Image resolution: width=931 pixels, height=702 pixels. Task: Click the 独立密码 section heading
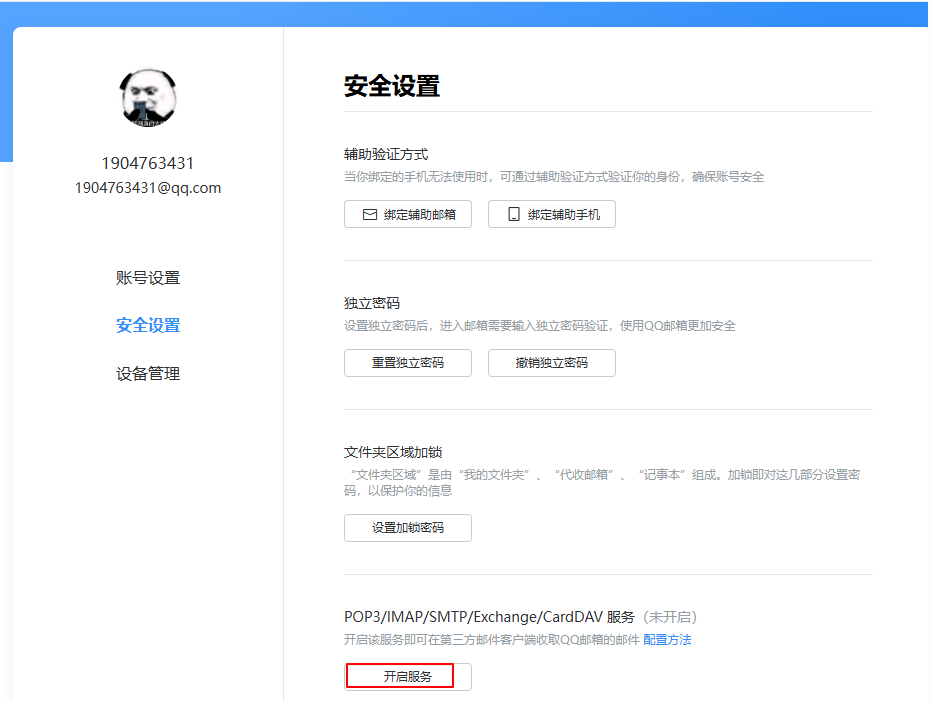[372, 303]
